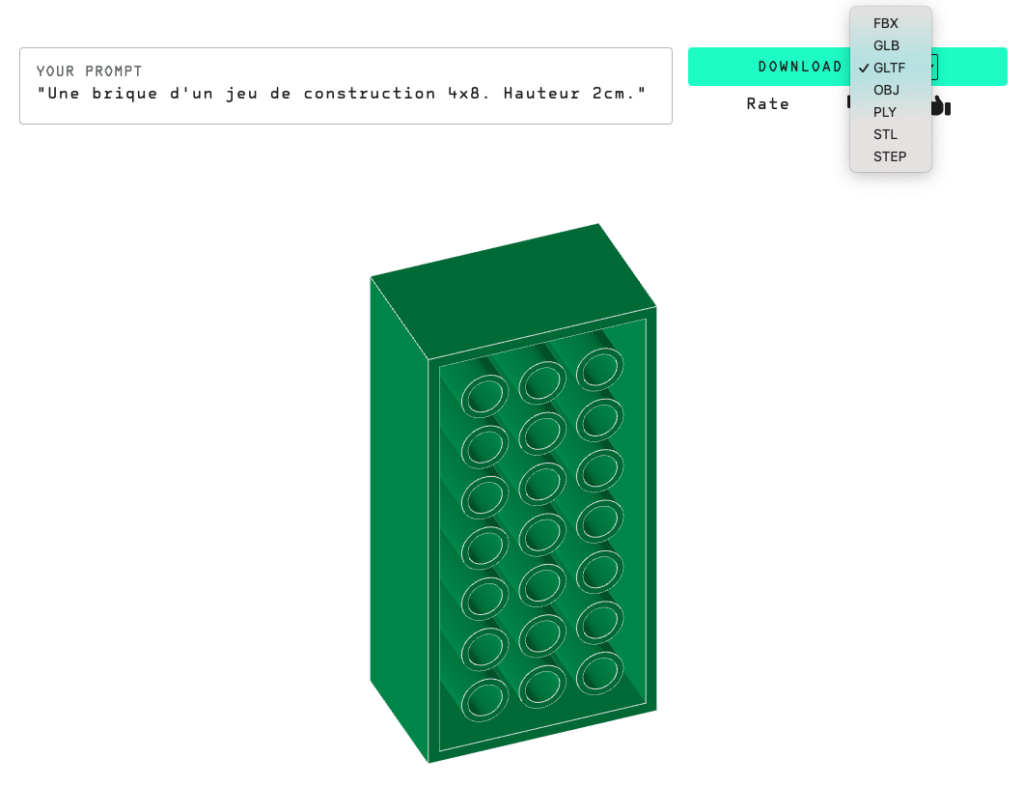Click the Rate label
This screenshot has height=786, width=1024.
[767, 104]
